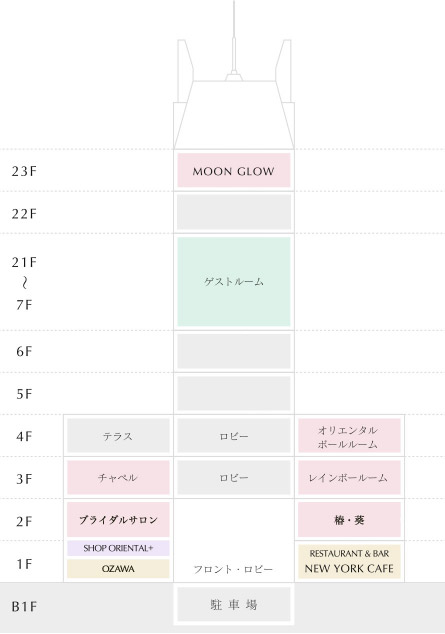Image resolution: width=445 pixels, height=634 pixels.
Task: Select the 4F ロビー block
Action: tap(234, 435)
